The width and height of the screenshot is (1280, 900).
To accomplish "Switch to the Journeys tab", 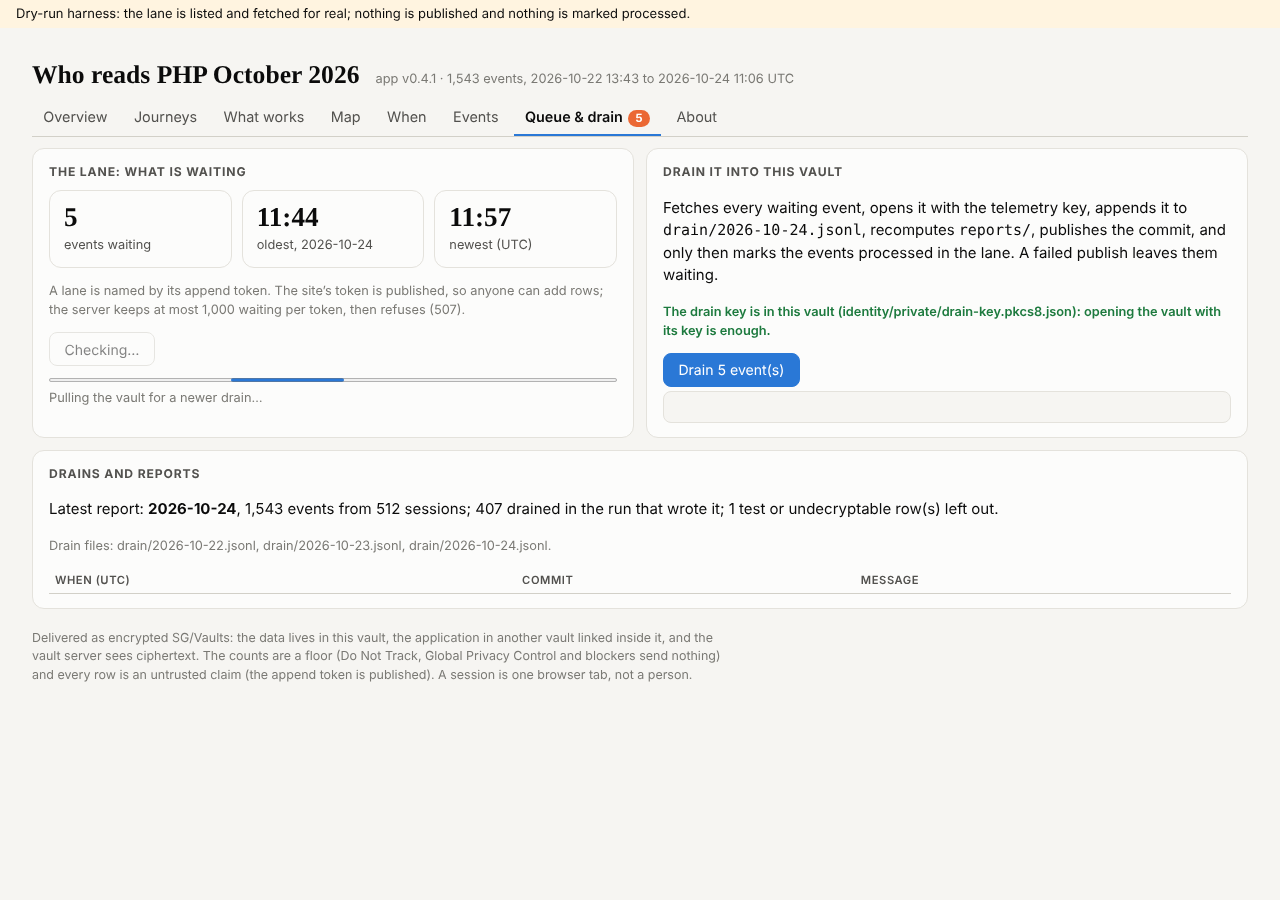I will point(165,117).
